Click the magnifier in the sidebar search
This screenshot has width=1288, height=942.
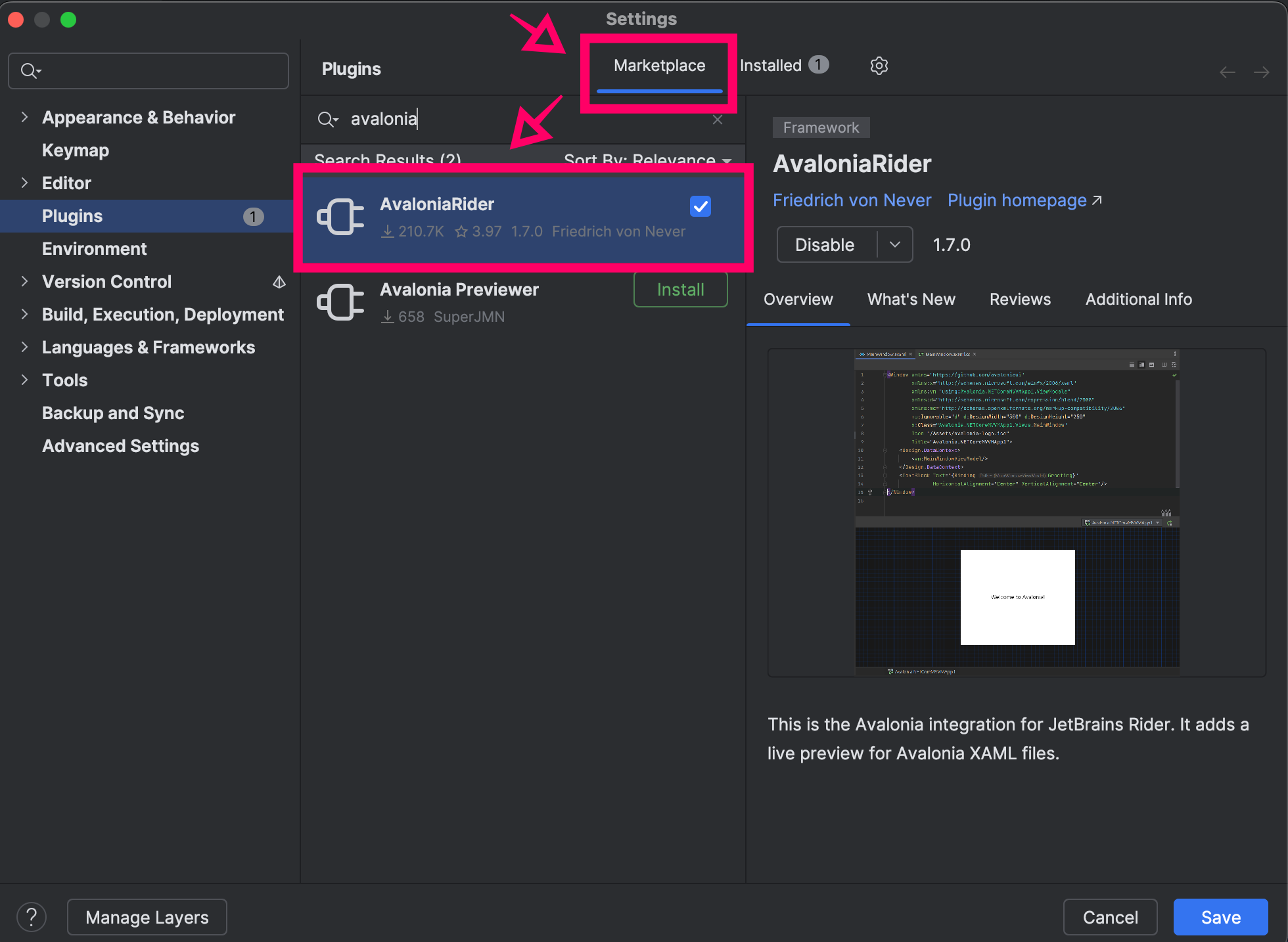(30, 70)
